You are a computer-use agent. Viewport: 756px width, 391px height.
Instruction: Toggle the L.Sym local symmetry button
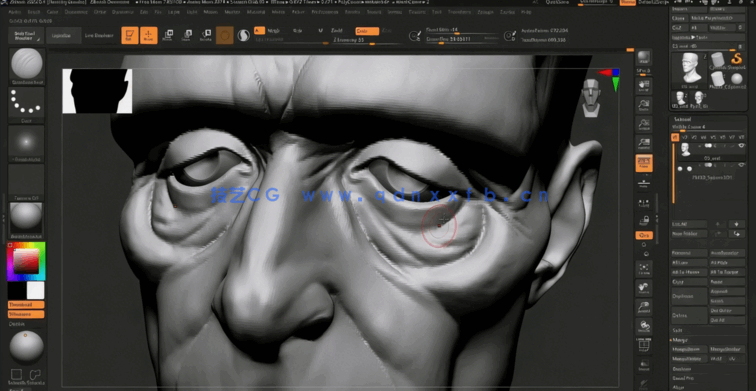coord(644,202)
